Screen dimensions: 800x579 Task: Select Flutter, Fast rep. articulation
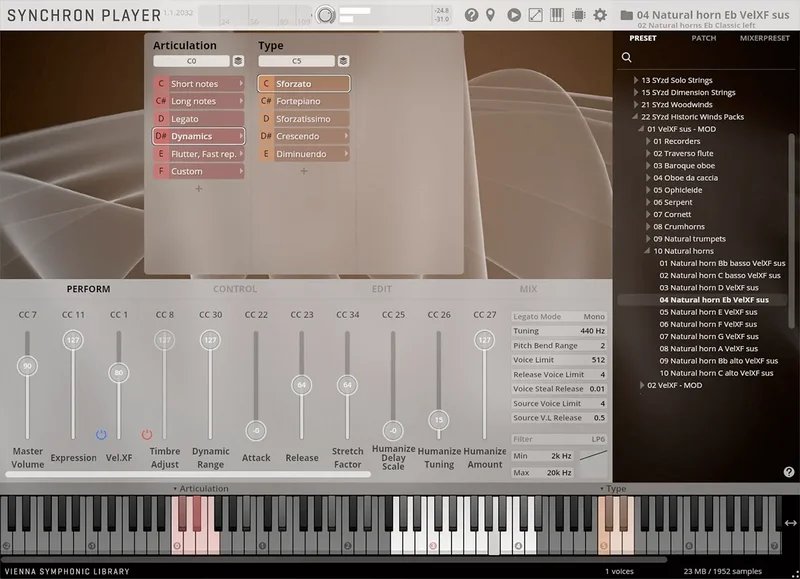click(199, 154)
